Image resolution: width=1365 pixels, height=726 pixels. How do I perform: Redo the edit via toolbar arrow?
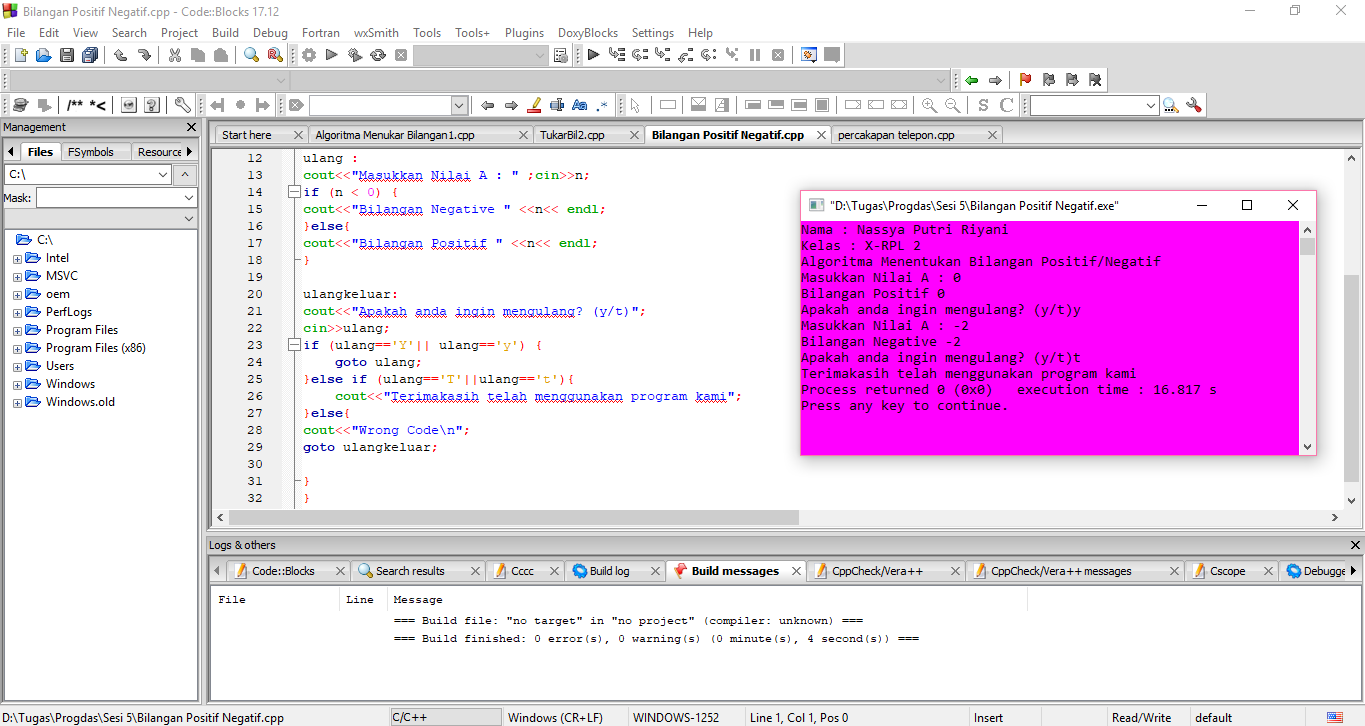[144, 55]
